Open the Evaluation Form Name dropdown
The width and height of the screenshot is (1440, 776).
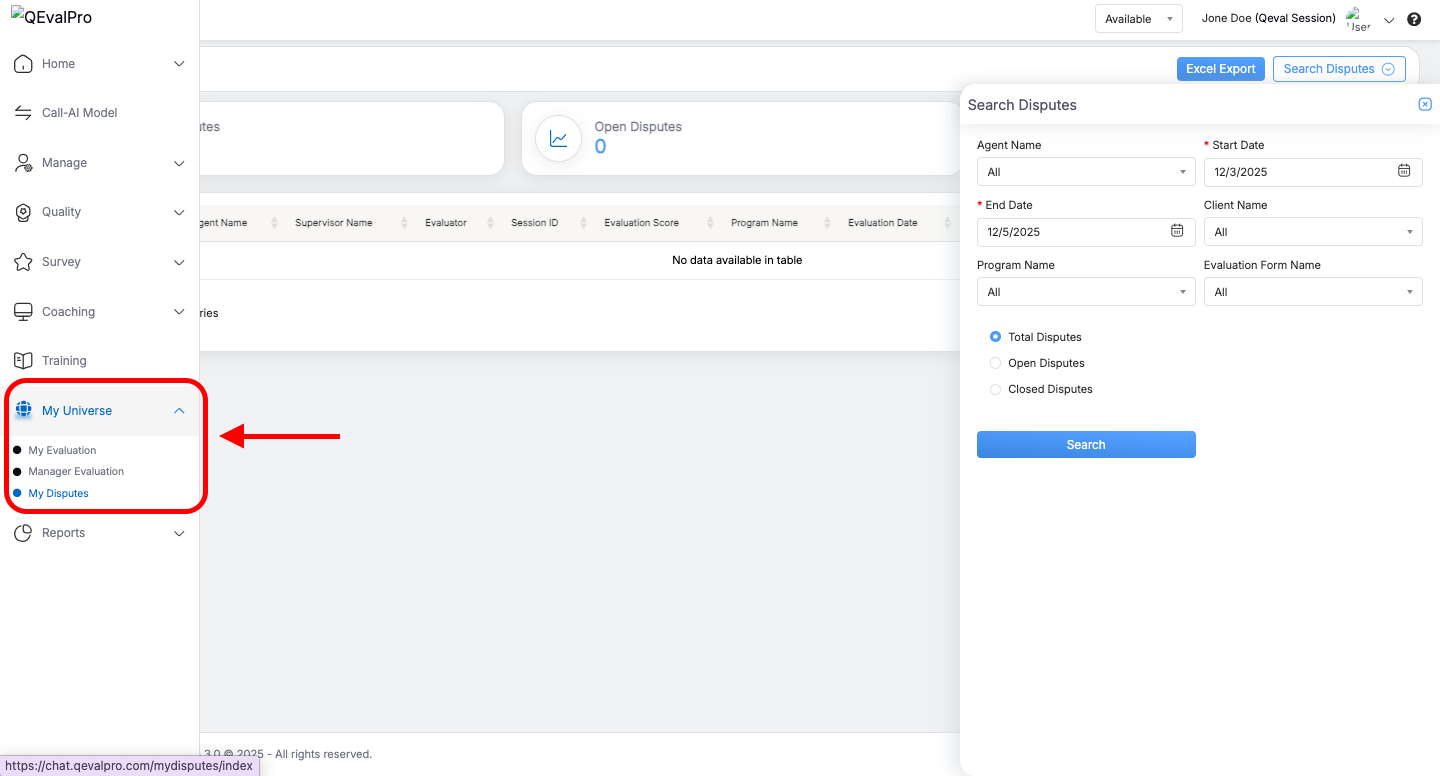click(x=1312, y=292)
